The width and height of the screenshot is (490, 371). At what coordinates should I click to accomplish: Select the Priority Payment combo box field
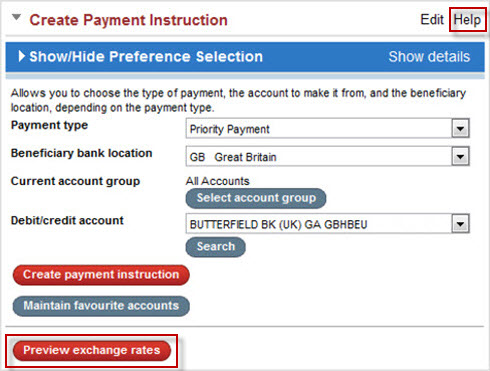[x=327, y=129]
